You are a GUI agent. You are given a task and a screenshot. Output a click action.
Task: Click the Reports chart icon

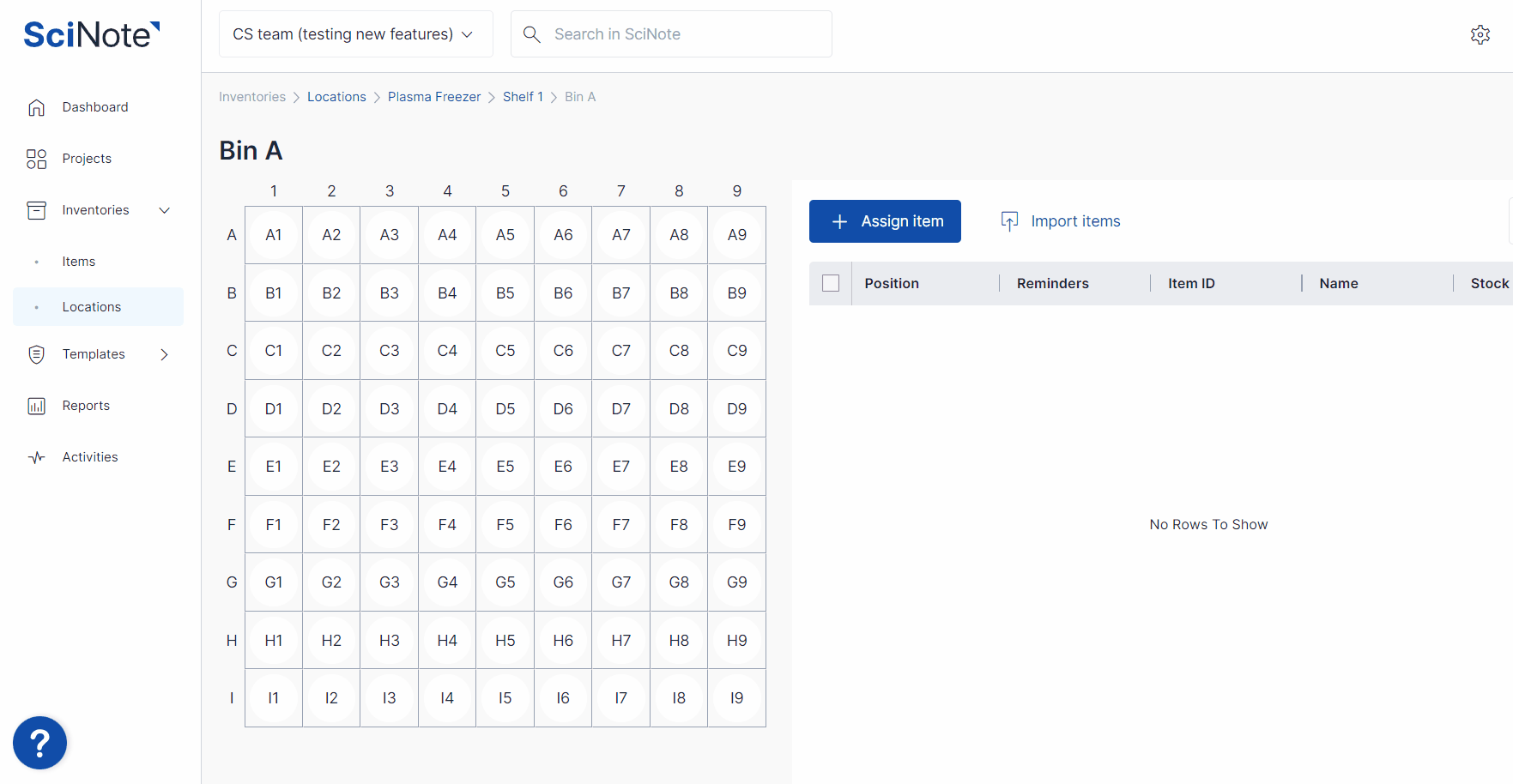click(x=36, y=406)
